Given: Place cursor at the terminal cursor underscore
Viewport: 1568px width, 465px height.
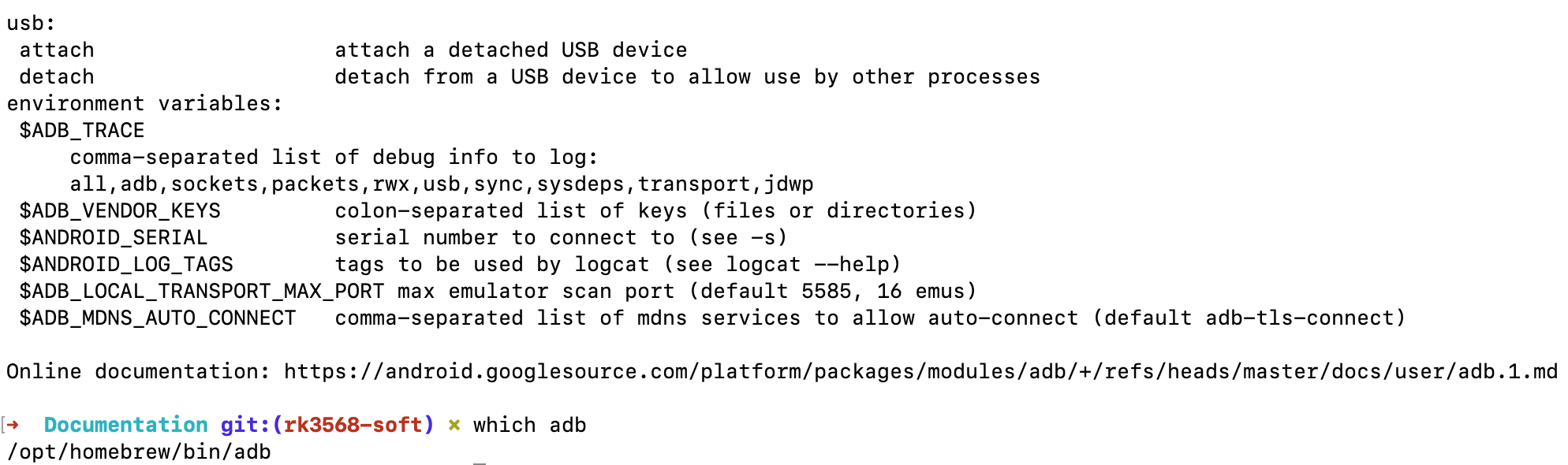Looking at the screenshot, I should point(480,463).
